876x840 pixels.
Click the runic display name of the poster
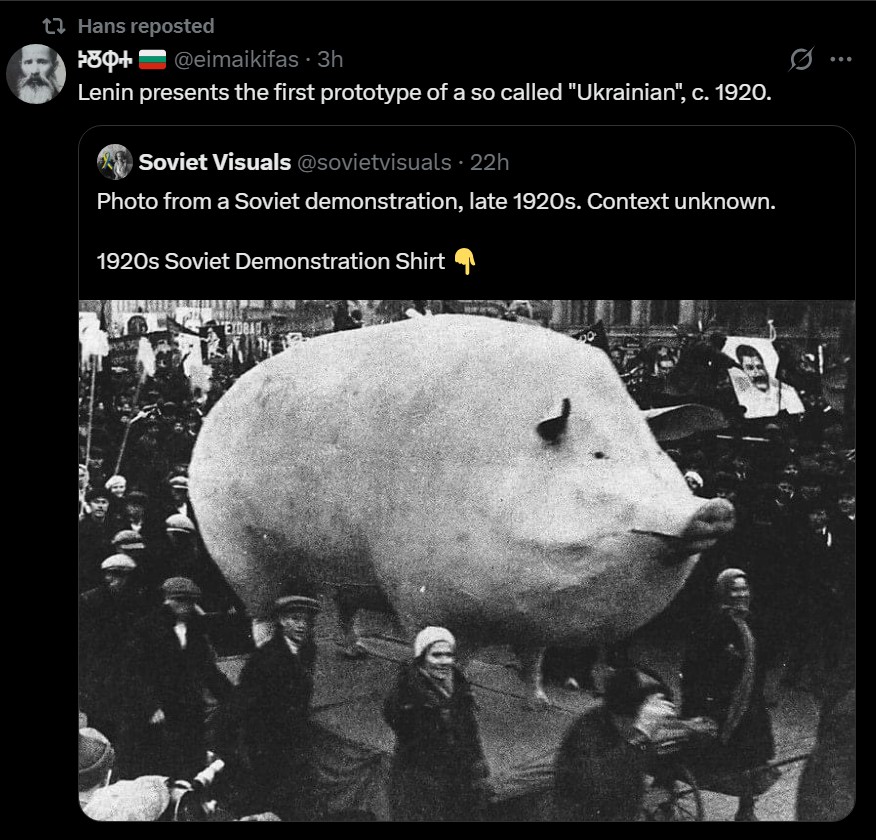(x=105, y=59)
